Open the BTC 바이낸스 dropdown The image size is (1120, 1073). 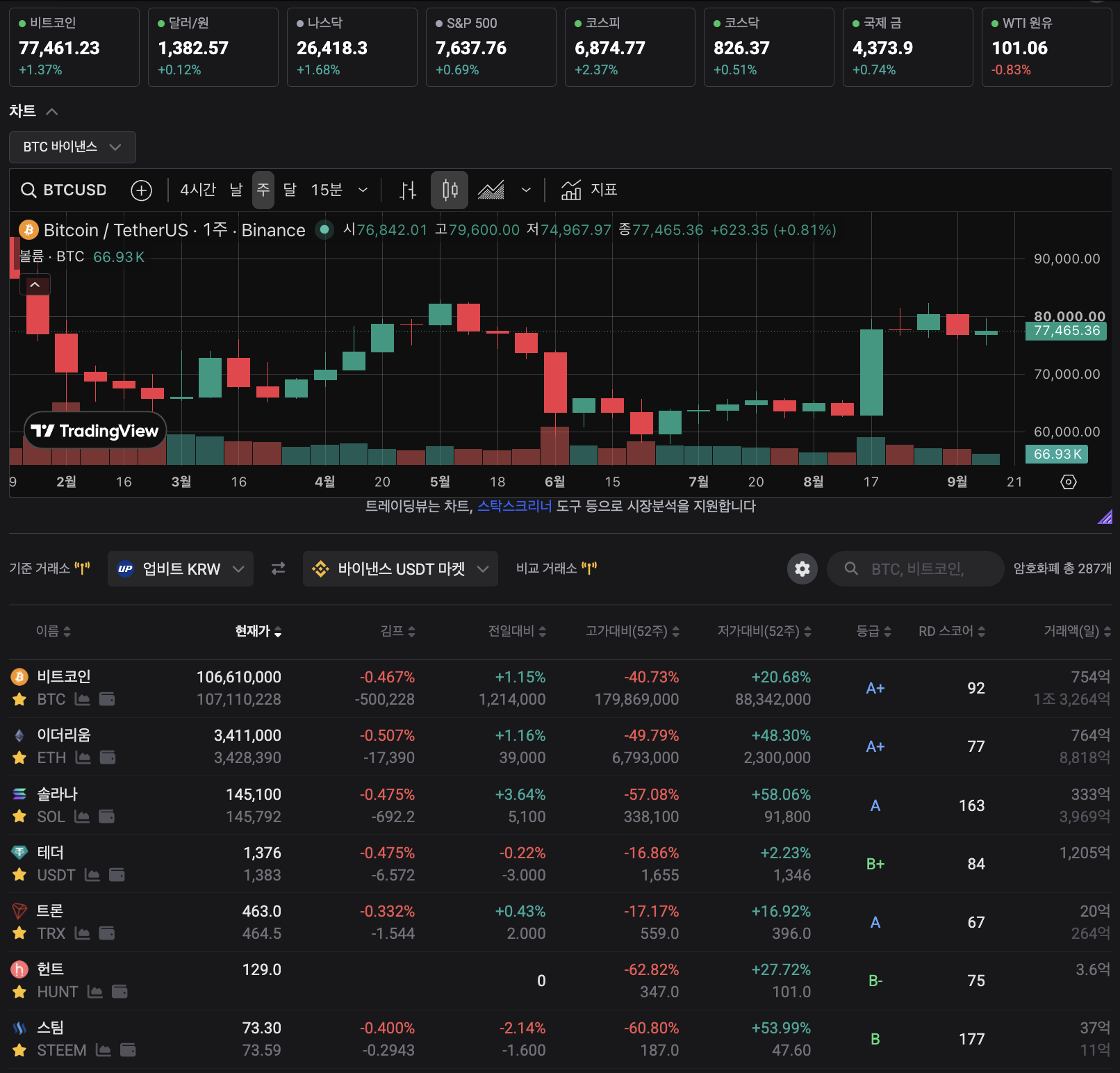point(72,147)
